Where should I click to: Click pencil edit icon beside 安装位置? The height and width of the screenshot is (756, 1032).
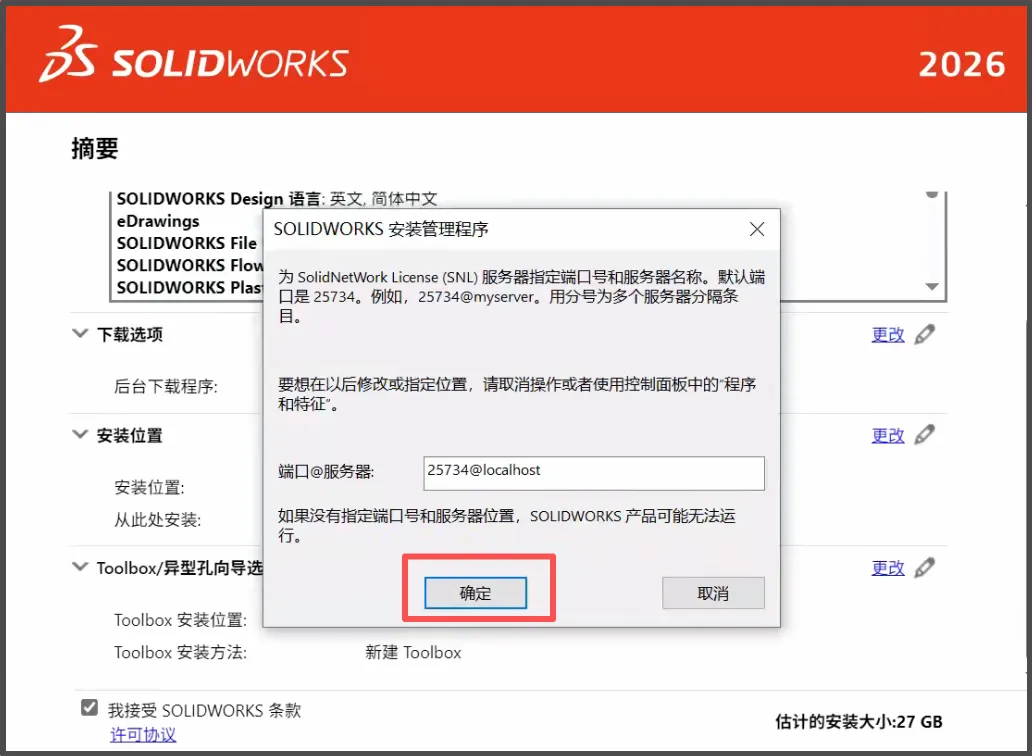(x=925, y=434)
